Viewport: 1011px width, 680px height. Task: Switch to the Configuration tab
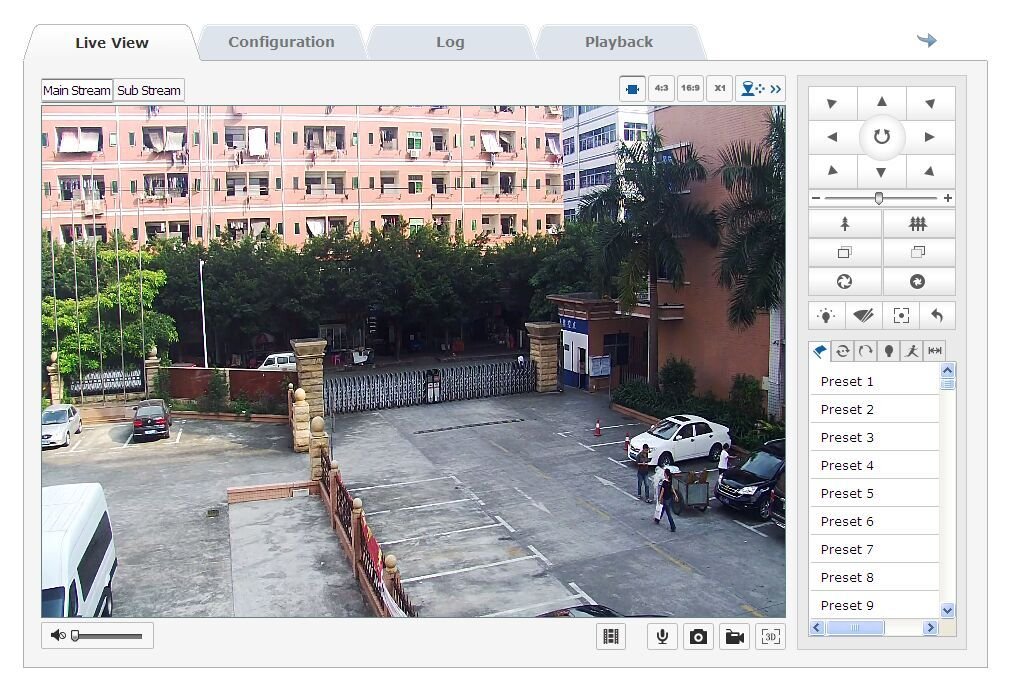click(281, 42)
